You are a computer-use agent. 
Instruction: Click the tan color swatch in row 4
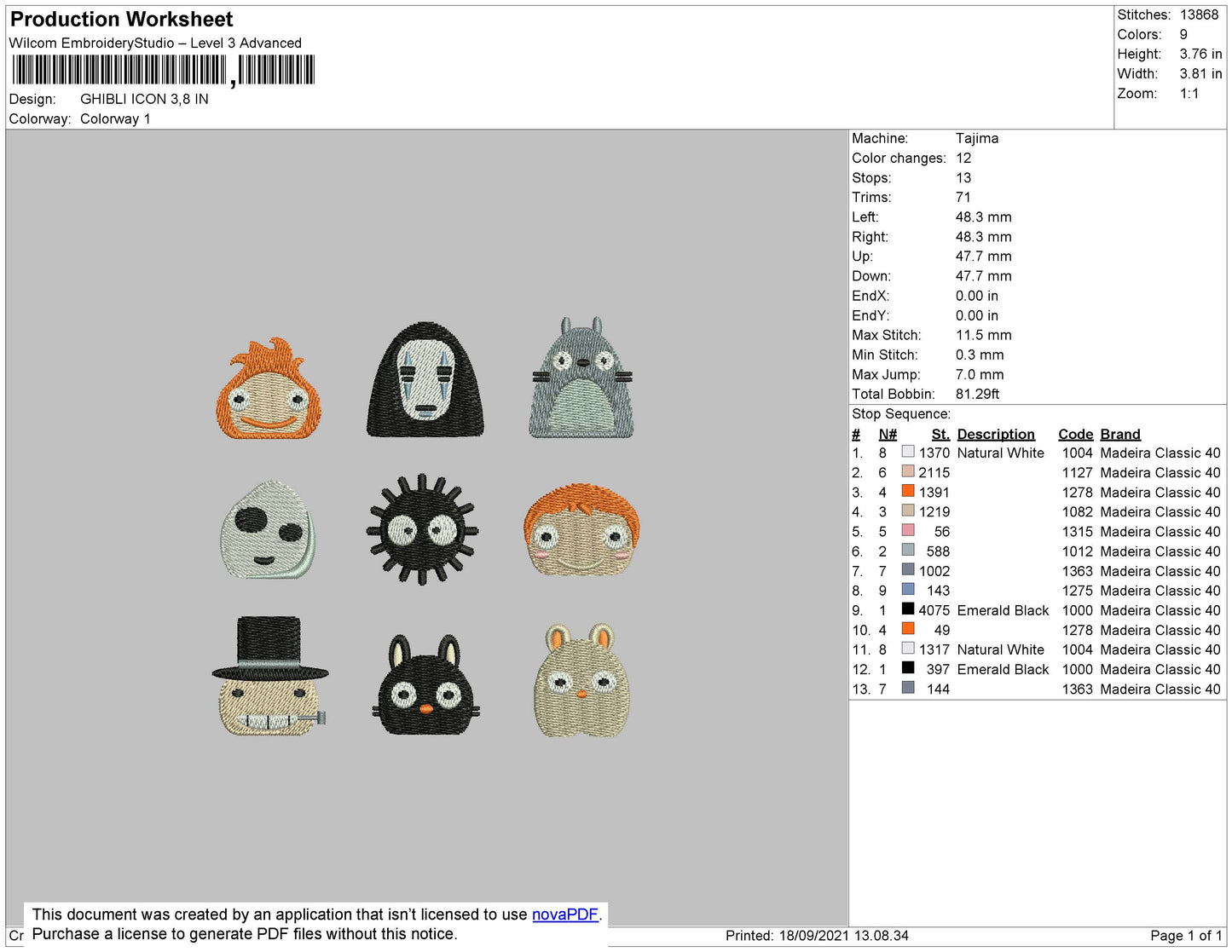tap(908, 511)
